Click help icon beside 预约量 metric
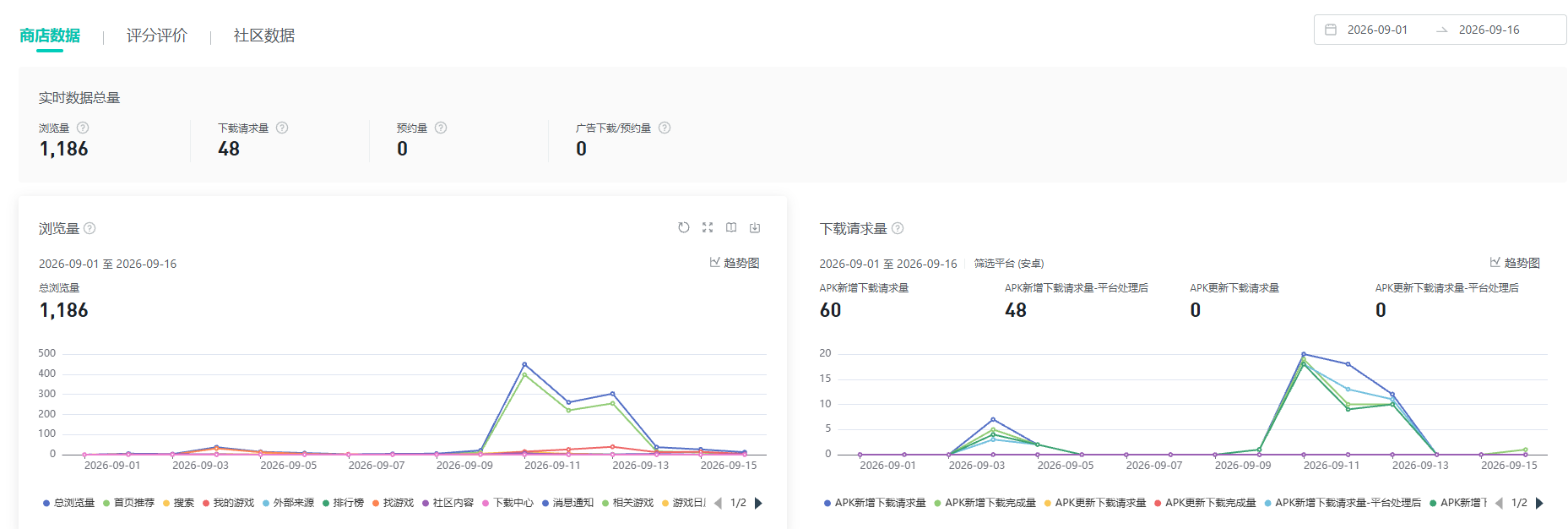Viewport: 1568px width, 529px height. (x=441, y=128)
